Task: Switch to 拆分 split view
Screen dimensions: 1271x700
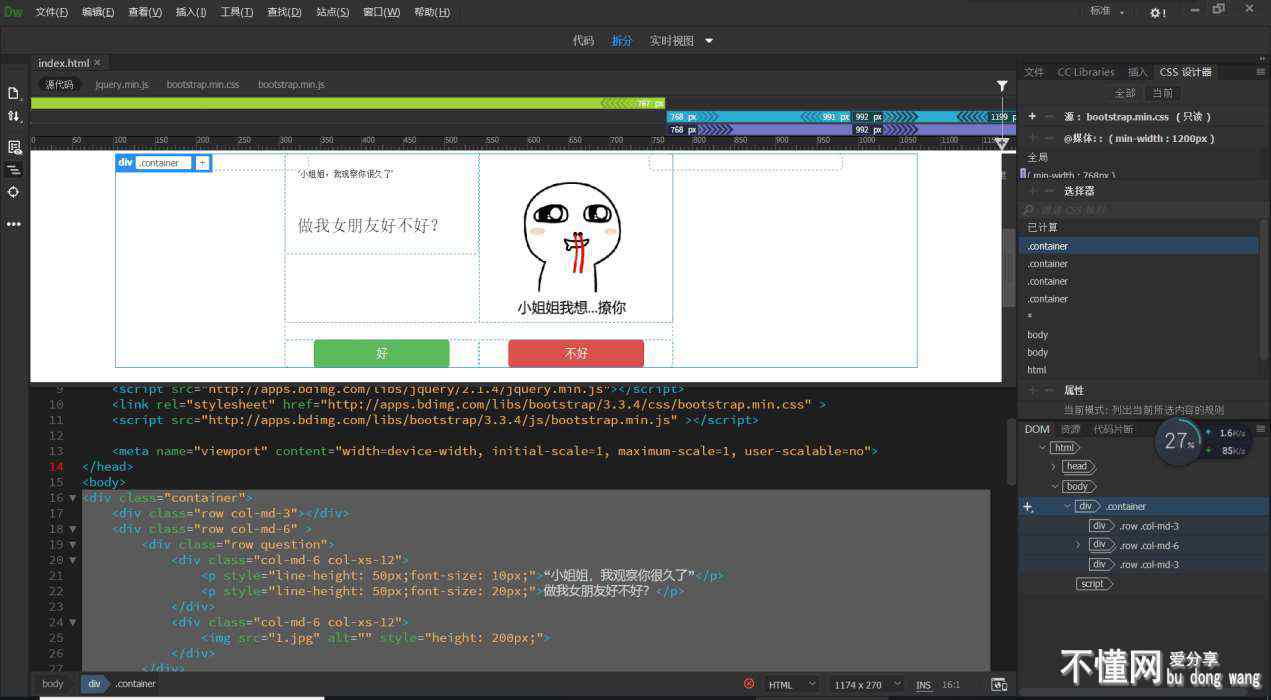Action: click(622, 41)
